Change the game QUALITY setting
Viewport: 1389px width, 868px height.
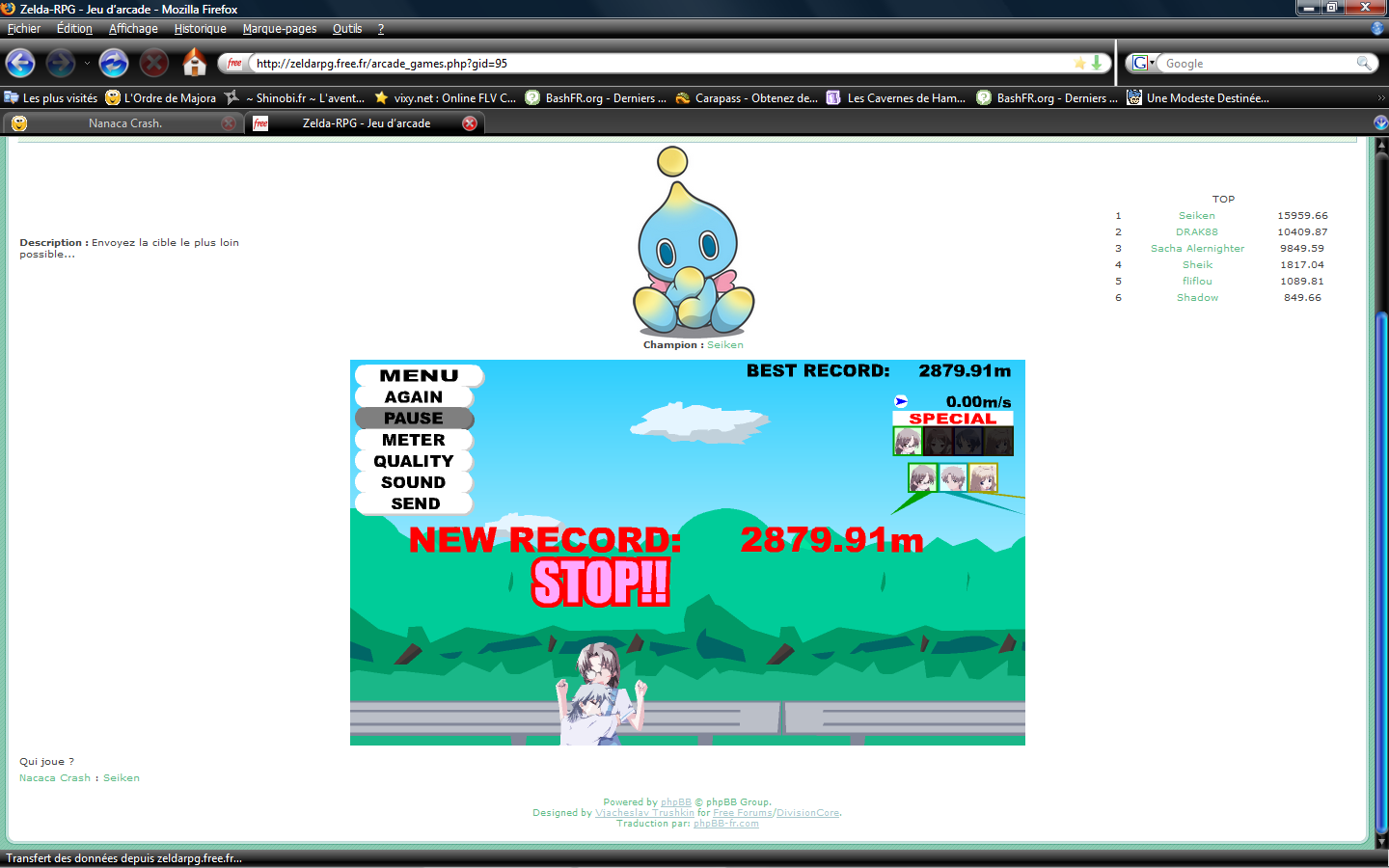pos(414,461)
